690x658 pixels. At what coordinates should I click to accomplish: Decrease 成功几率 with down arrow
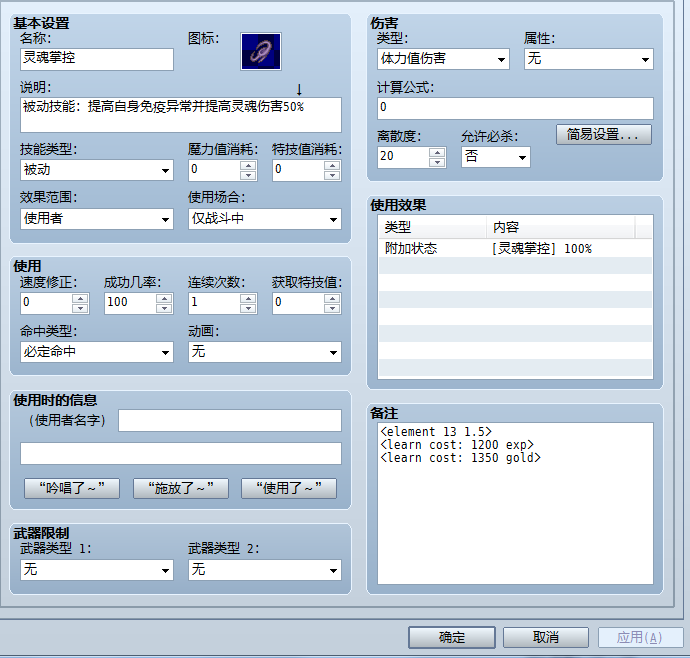[164, 308]
